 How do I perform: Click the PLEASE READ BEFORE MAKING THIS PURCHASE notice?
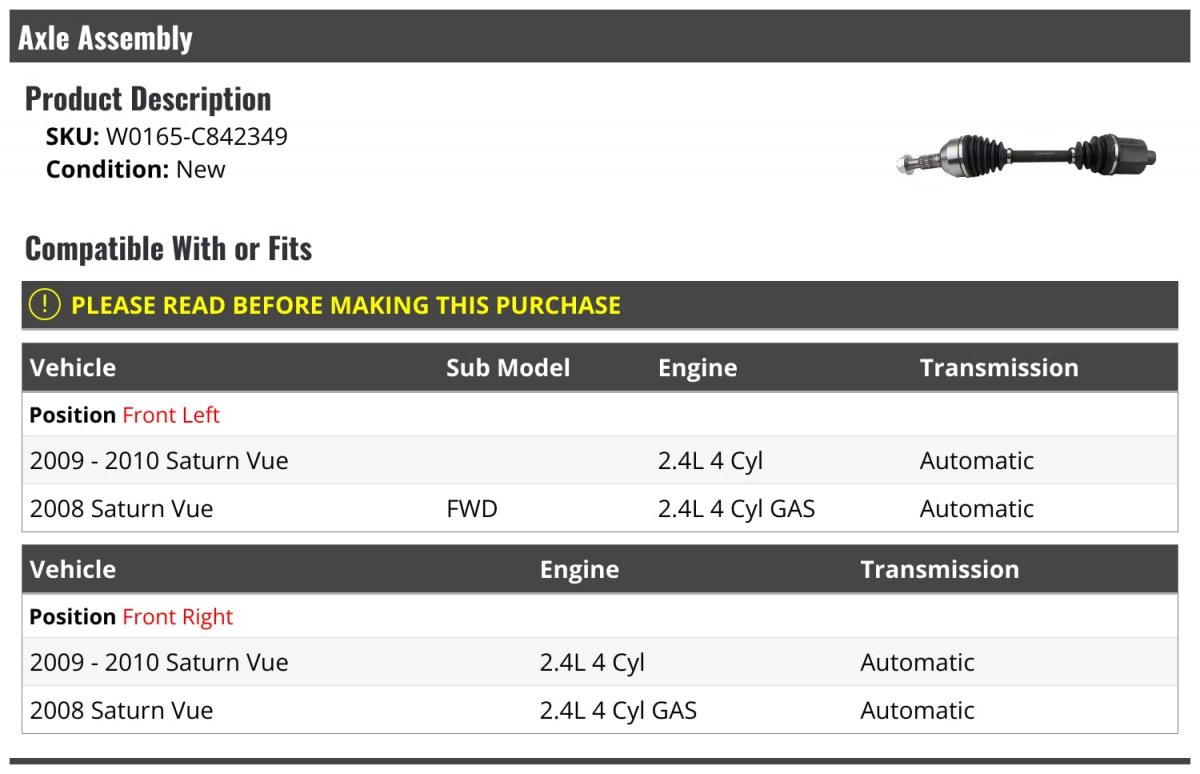[x=346, y=305]
